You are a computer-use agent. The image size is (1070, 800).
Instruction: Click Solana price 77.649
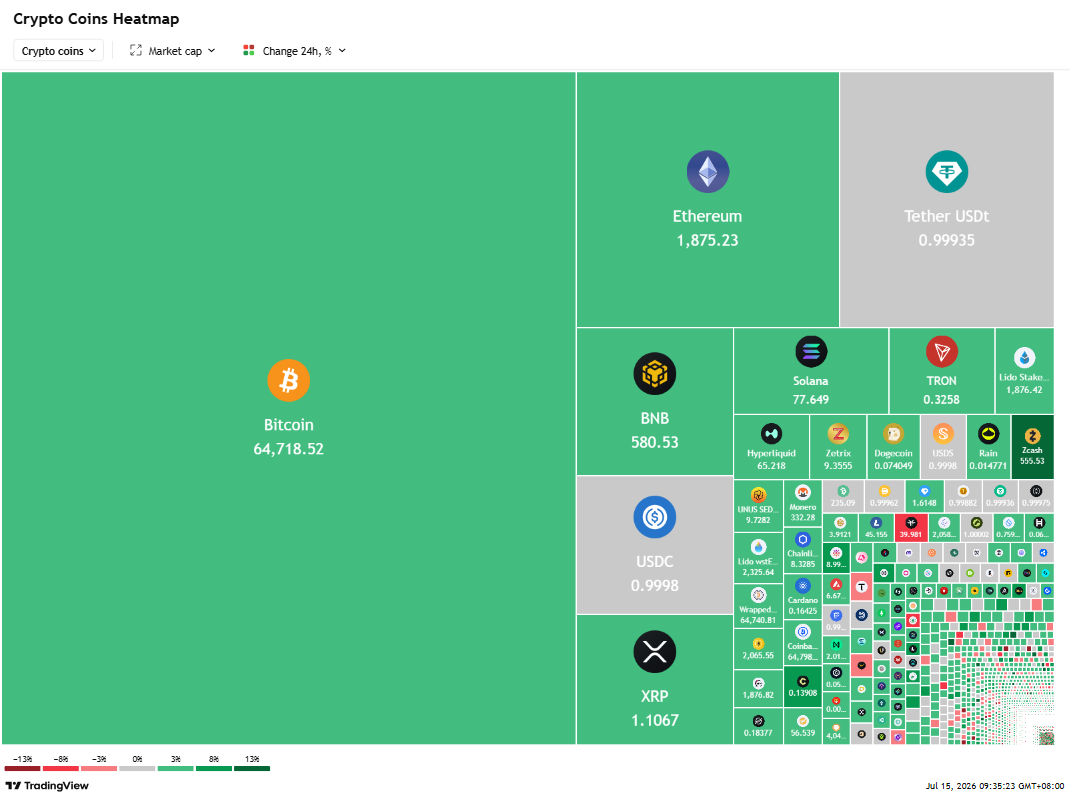[811, 399]
